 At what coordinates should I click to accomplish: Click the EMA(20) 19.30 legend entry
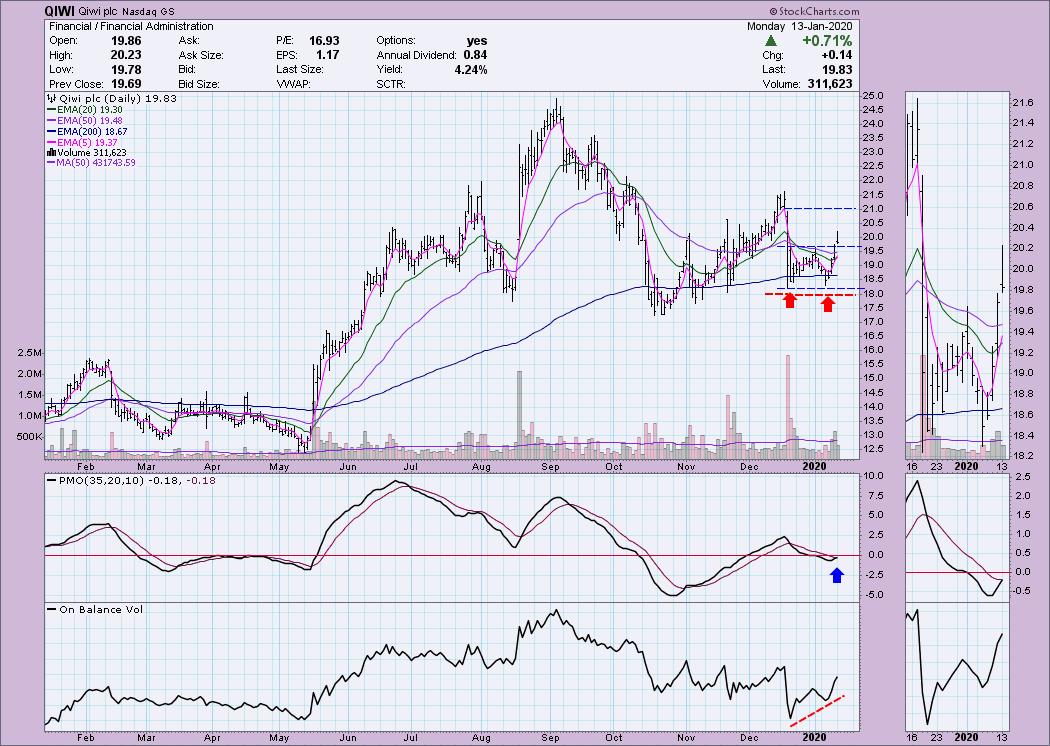84,109
